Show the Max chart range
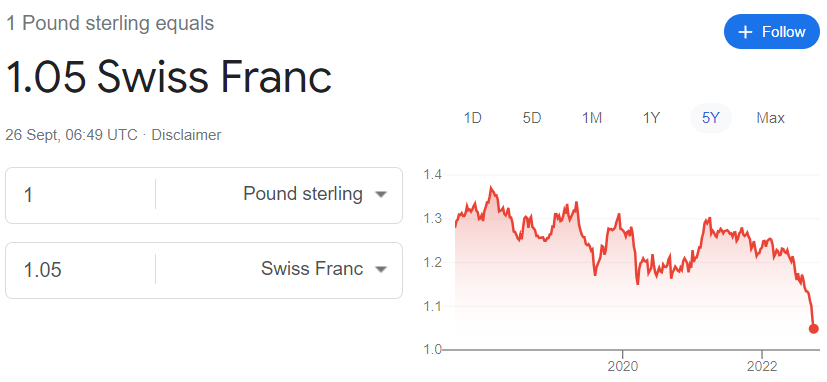Image resolution: width=827 pixels, height=382 pixels. tap(771, 118)
